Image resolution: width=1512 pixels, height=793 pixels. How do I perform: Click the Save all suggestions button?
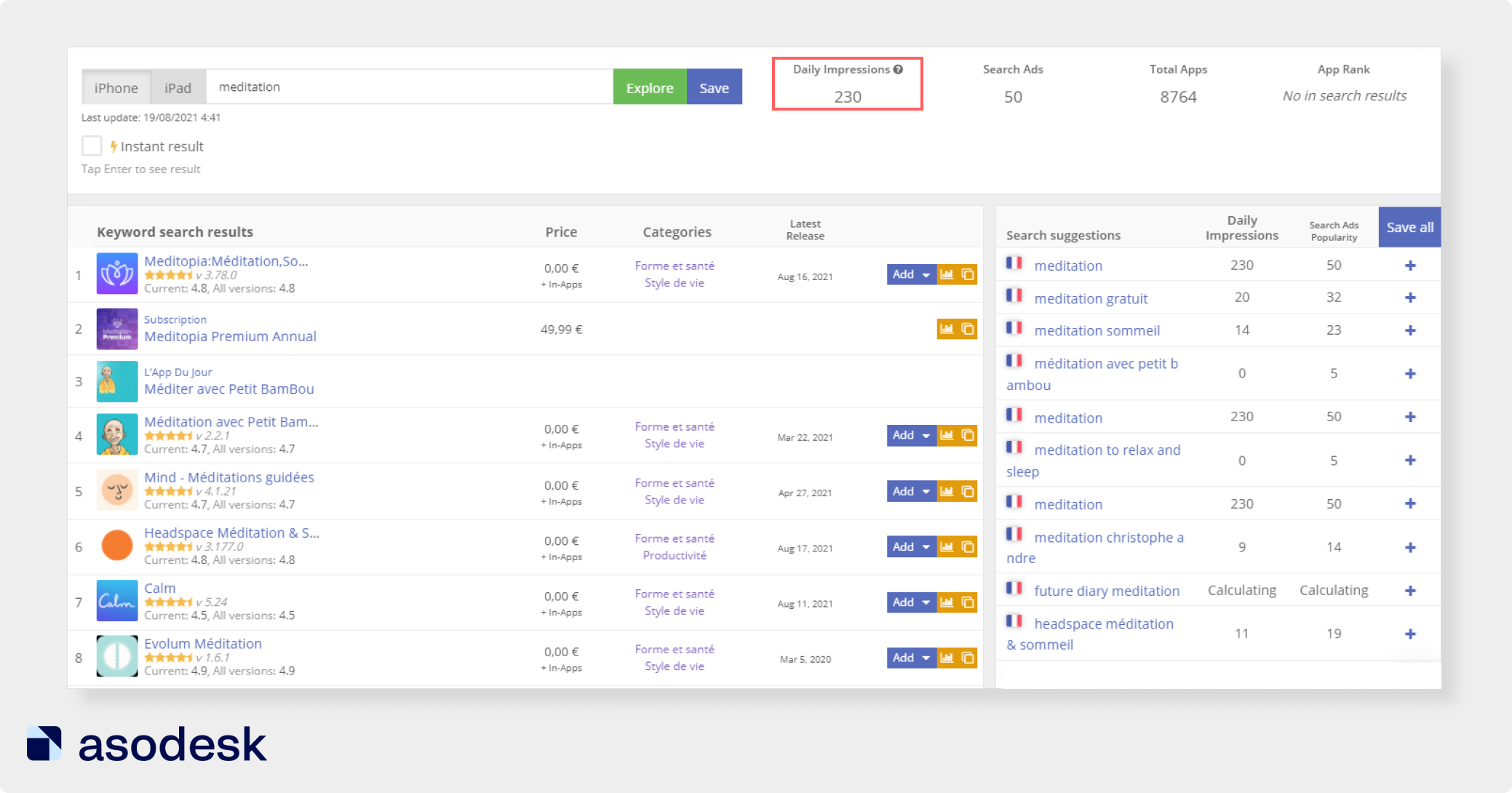(1409, 227)
